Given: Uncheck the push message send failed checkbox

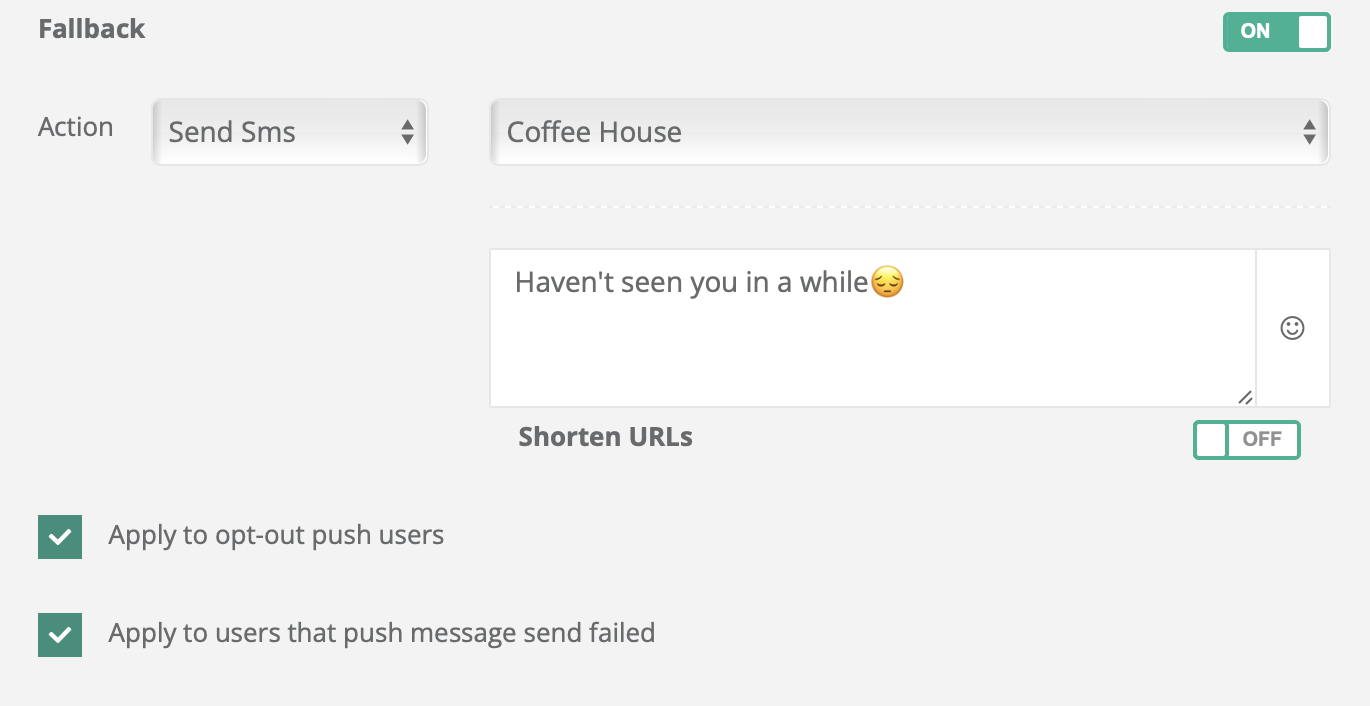Looking at the screenshot, I should 60,635.
